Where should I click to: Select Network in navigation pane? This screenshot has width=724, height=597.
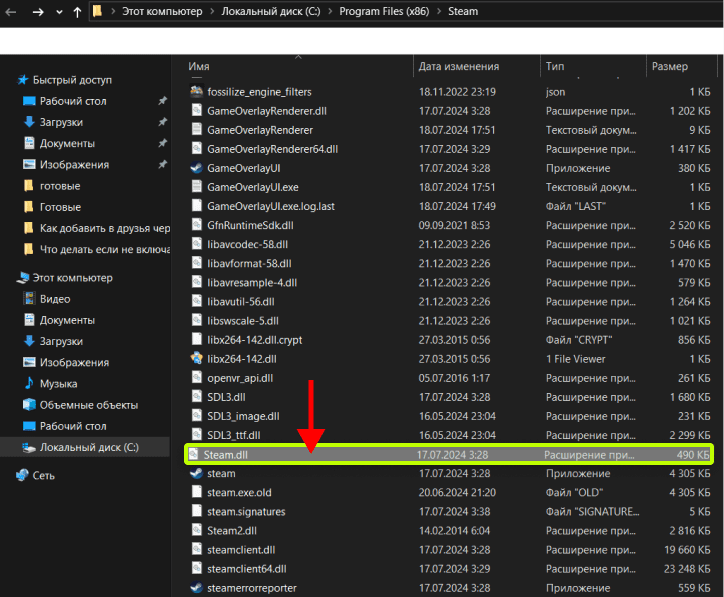tap(43, 476)
